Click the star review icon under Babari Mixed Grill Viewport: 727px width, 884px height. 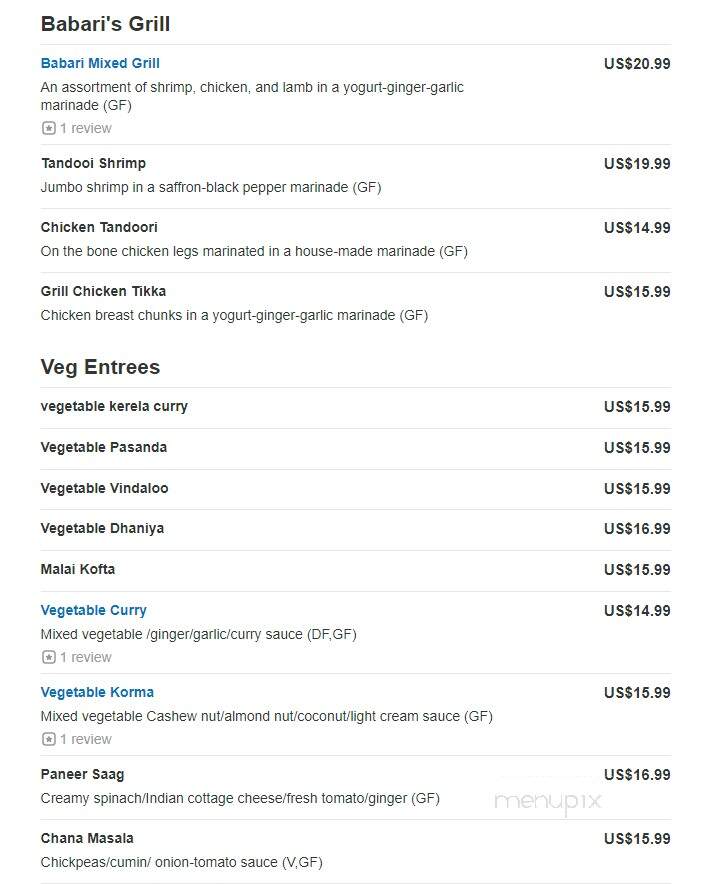coord(48,128)
